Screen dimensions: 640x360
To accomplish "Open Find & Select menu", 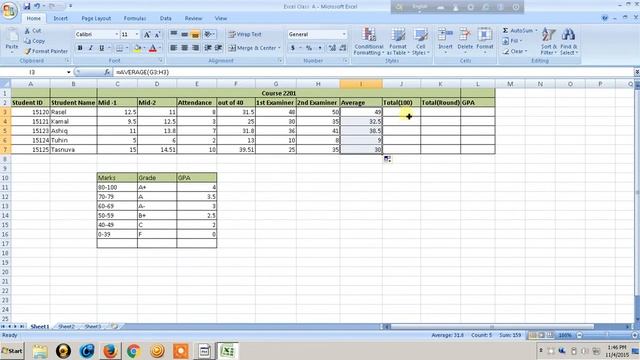I will tap(569, 41).
